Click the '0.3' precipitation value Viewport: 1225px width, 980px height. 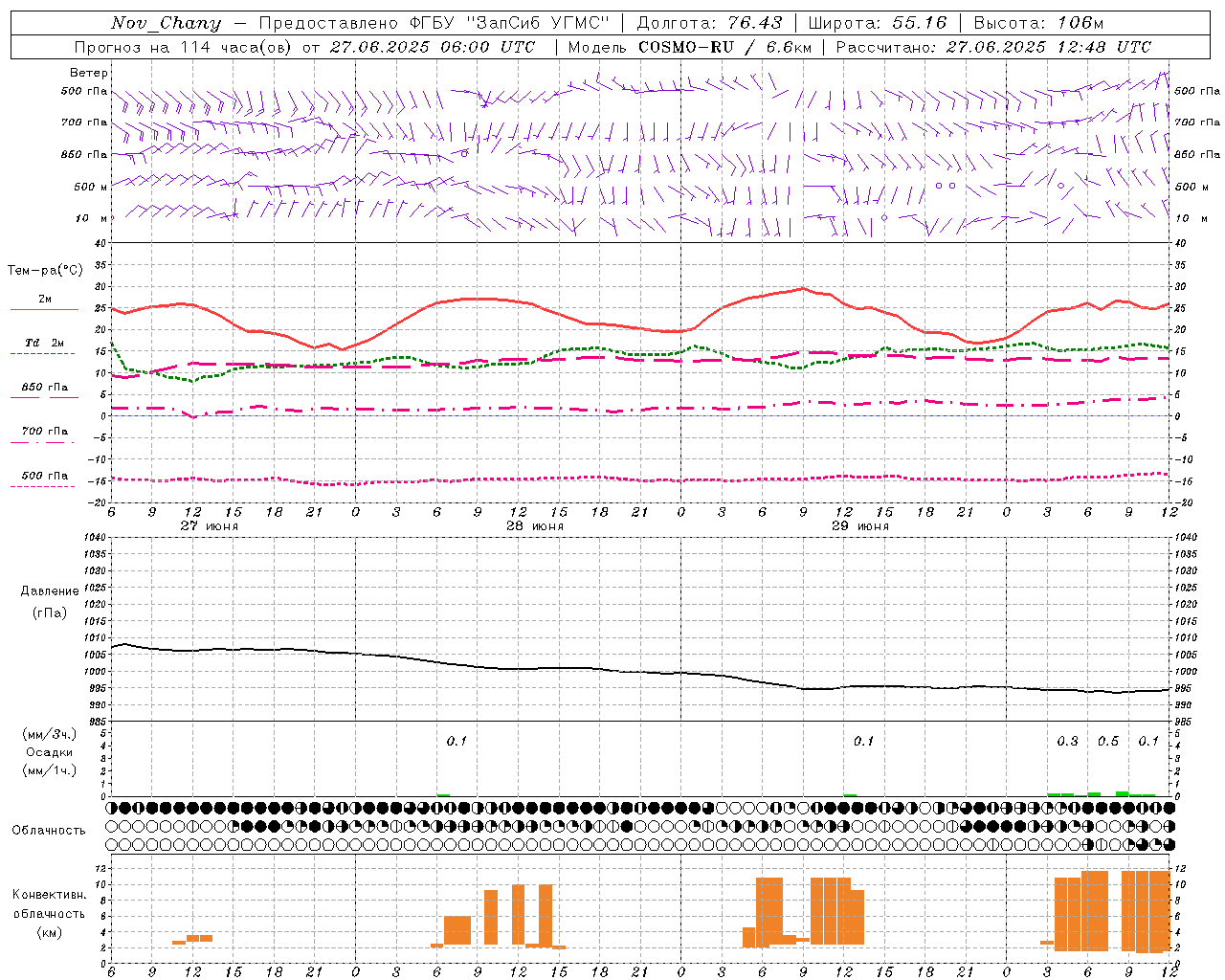click(1067, 742)
